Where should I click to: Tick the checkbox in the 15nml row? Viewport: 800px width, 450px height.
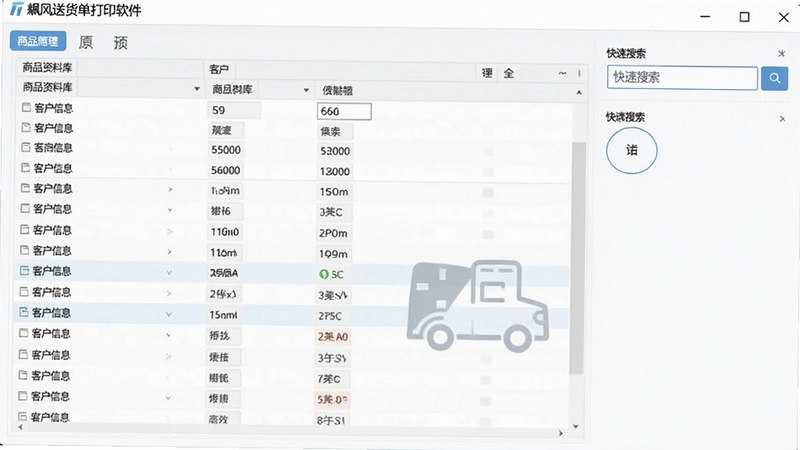[23, 312]
